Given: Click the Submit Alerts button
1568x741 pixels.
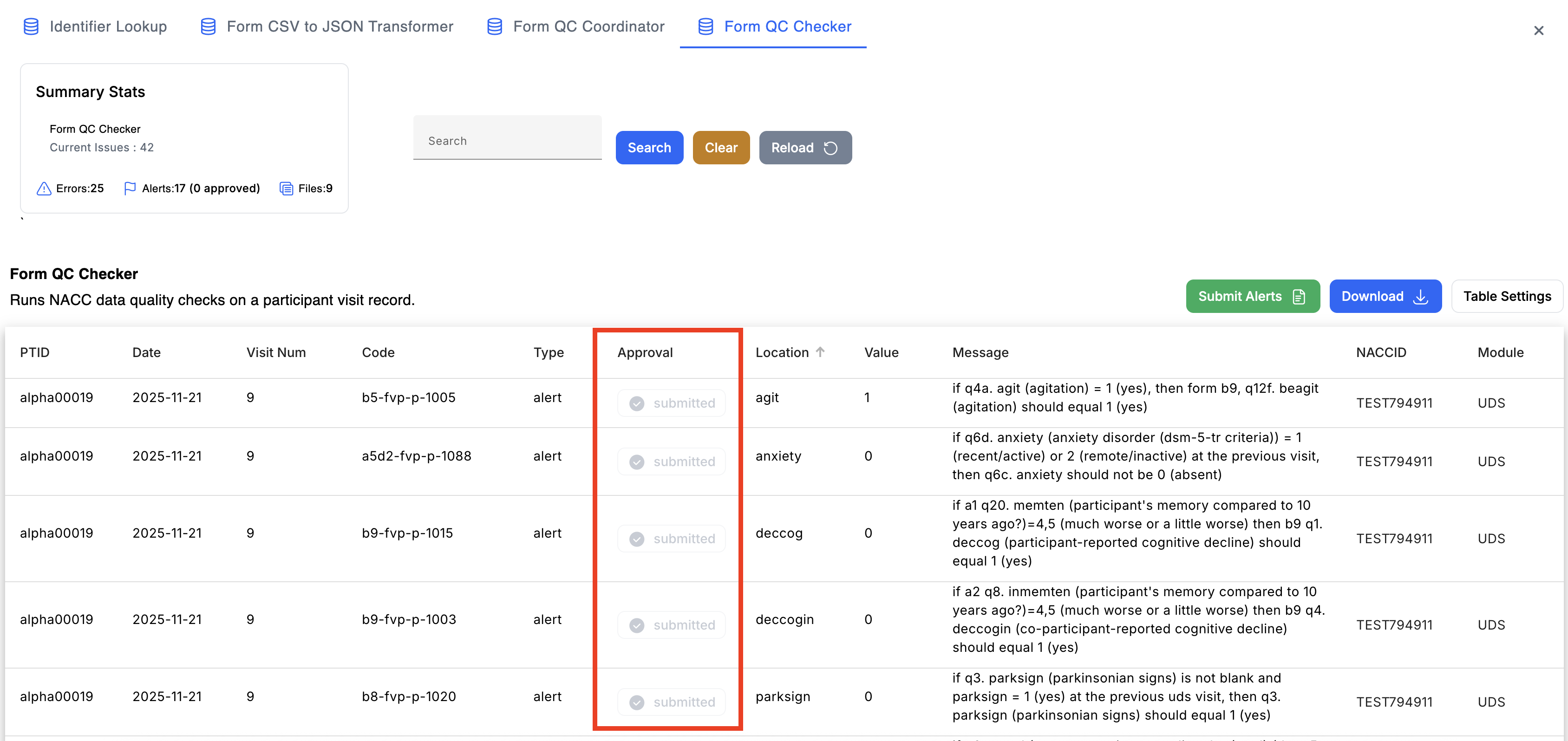Looking at the screenshot, I should [x=1253, y=296].
